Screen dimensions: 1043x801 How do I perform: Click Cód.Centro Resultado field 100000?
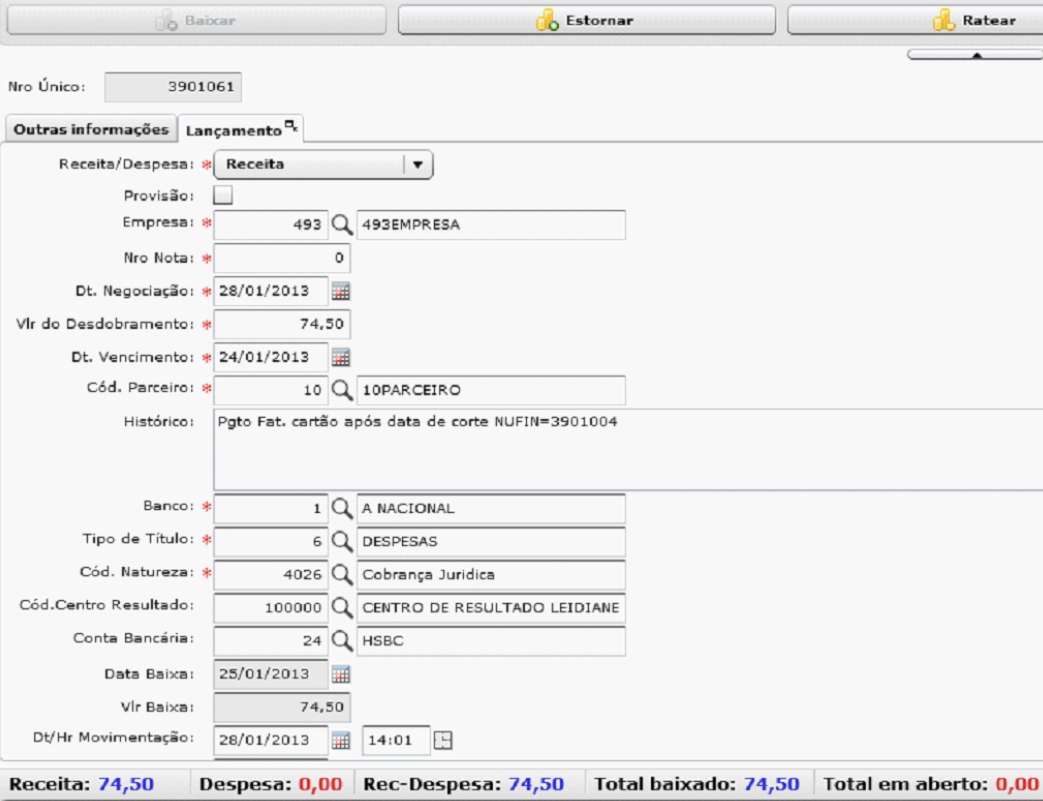pos(271,607)
